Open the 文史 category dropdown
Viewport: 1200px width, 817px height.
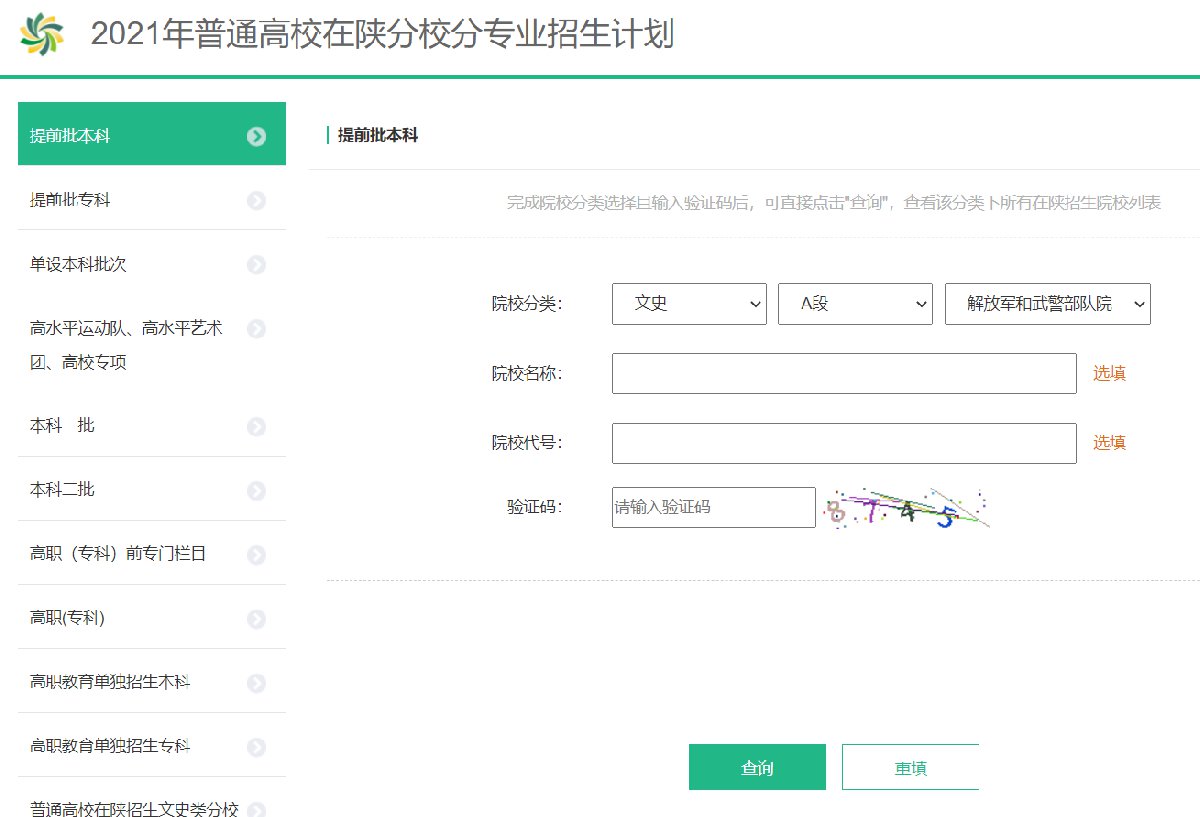pos(689,304)
